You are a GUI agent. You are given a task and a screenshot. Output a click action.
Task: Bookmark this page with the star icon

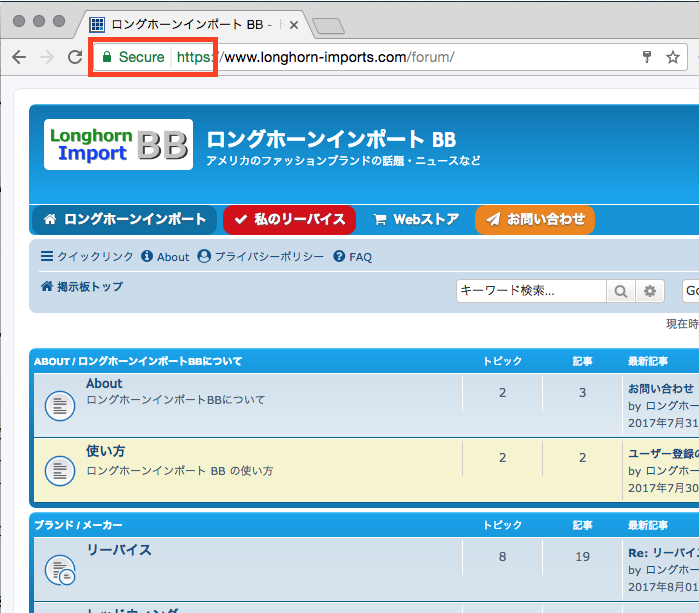pos(673,57)
